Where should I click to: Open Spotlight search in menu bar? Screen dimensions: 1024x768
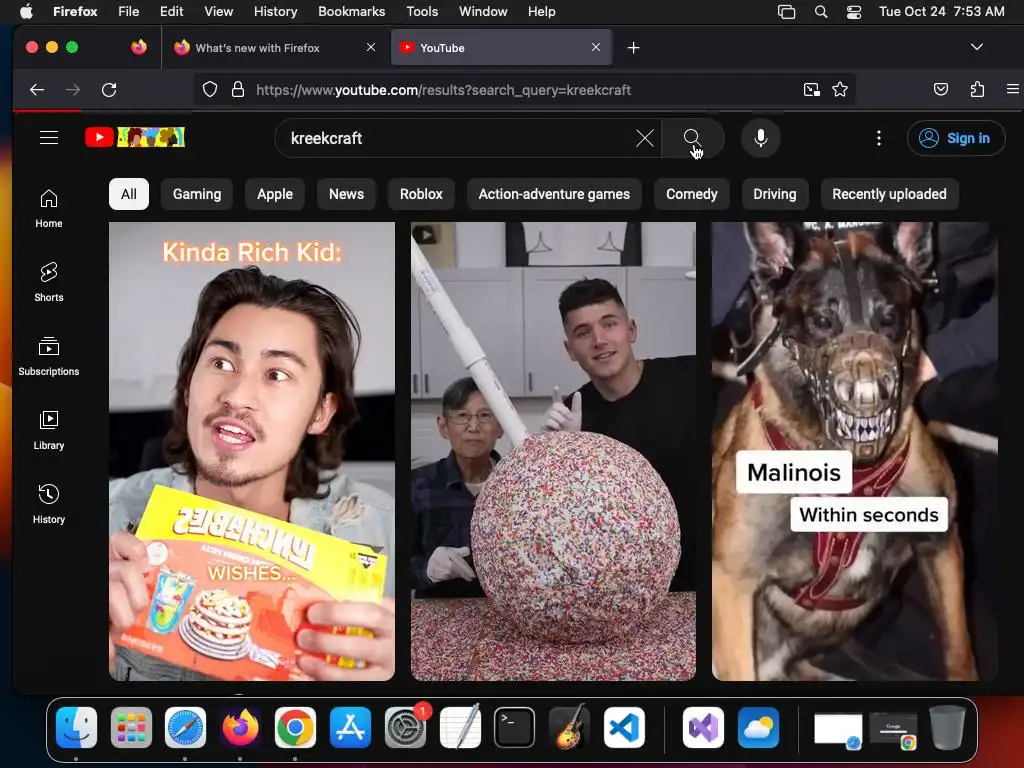(x=821, y=12)
